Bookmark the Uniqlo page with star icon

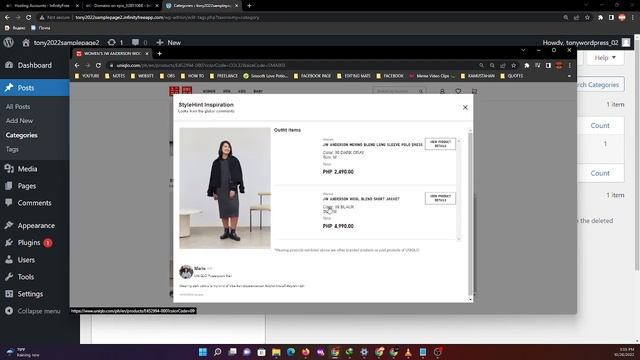[x=513, y=65]
